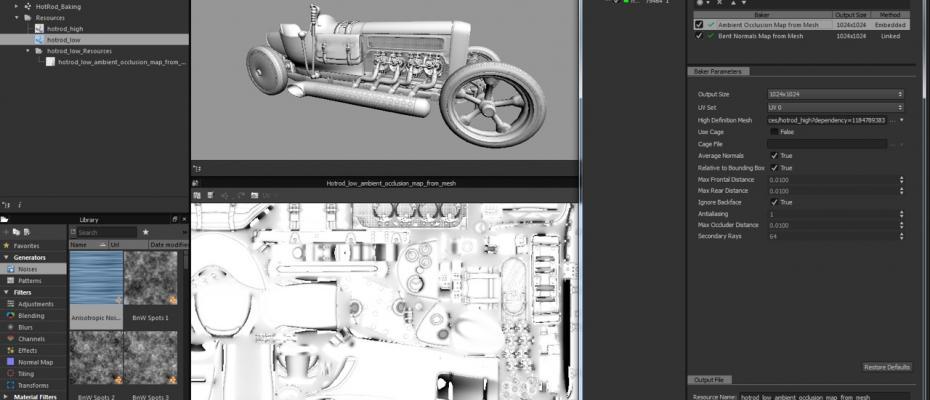Screen dimensions: 930x400
Task: Collapse the Resources folder in explorer
Action: (x=17, y=18)
